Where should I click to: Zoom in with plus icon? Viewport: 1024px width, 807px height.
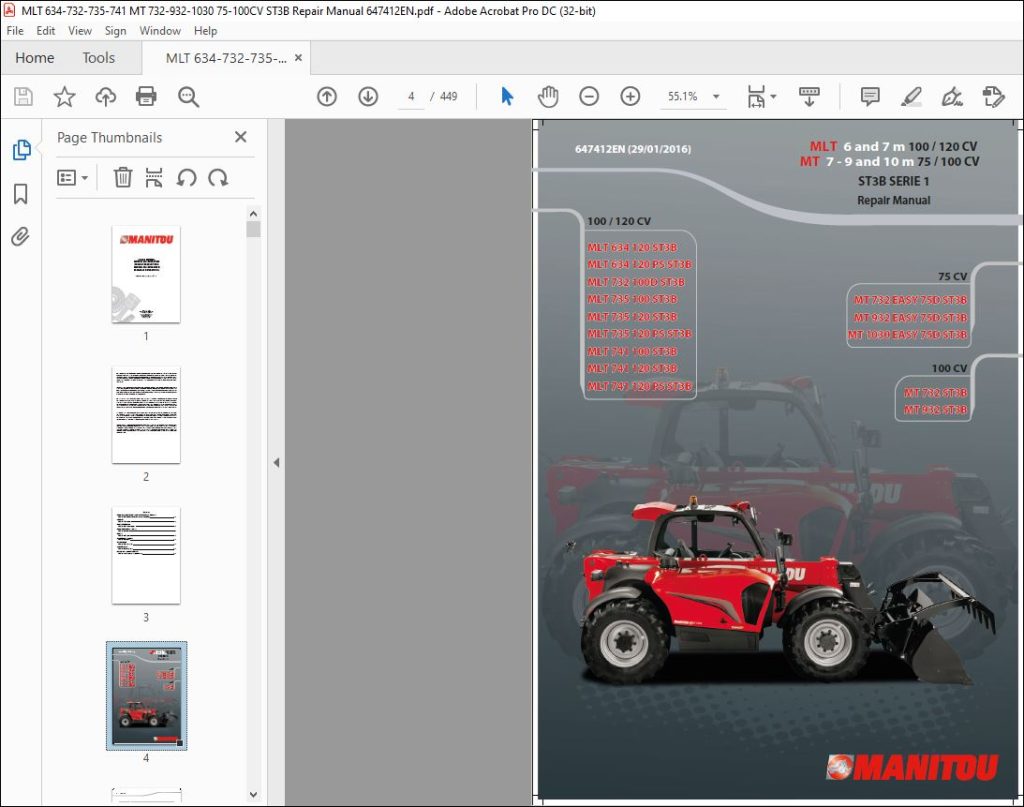coord(630,97)
